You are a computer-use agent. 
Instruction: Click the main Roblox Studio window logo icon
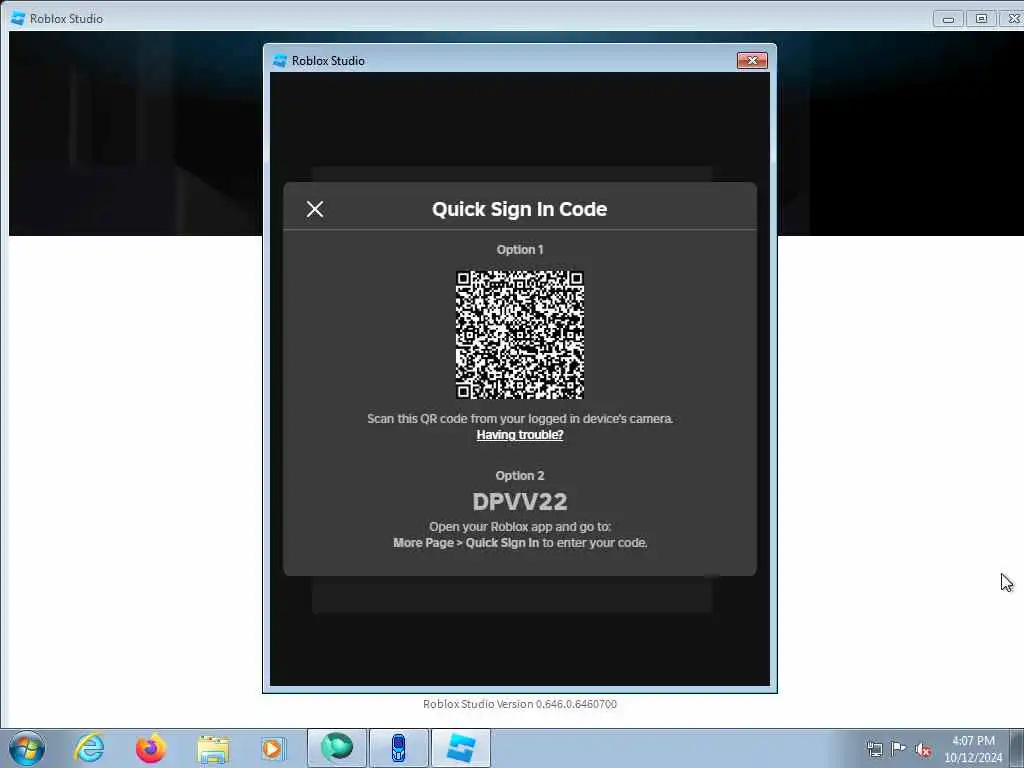click(18, 18)
